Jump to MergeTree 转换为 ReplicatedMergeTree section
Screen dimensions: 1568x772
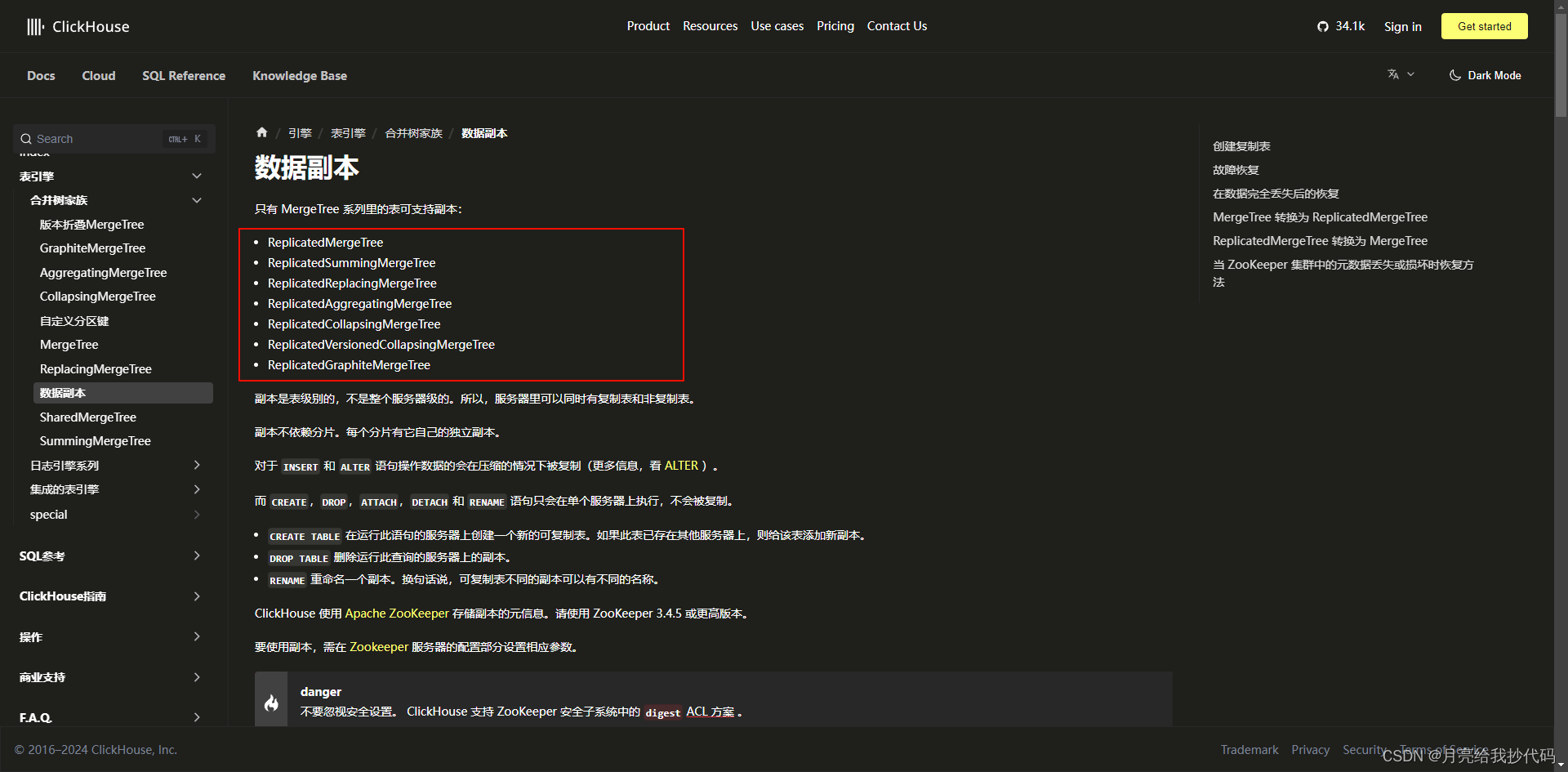click(1320, 217)
